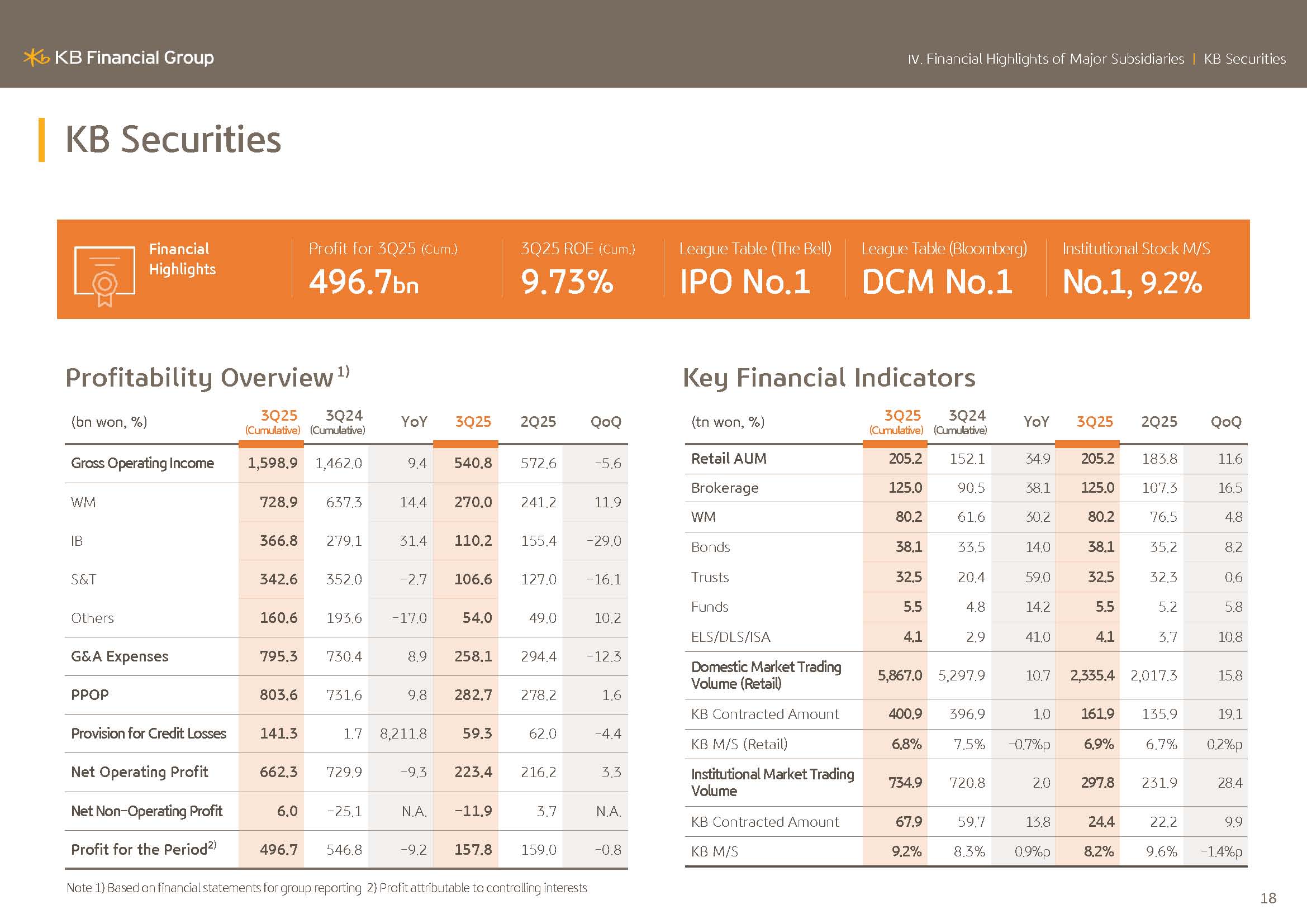Click the KB Securities page title
Image resolution: width=1307 pixels, height=924 pixels.
point(173,140)
